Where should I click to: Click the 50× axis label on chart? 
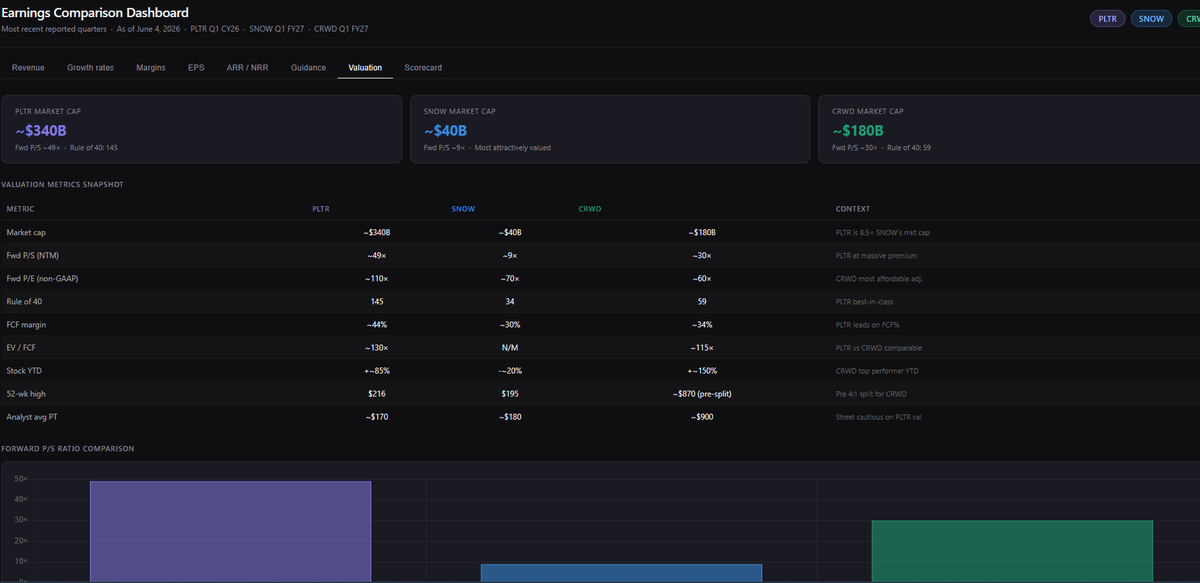pyautogui.click(x=21, y=479)
